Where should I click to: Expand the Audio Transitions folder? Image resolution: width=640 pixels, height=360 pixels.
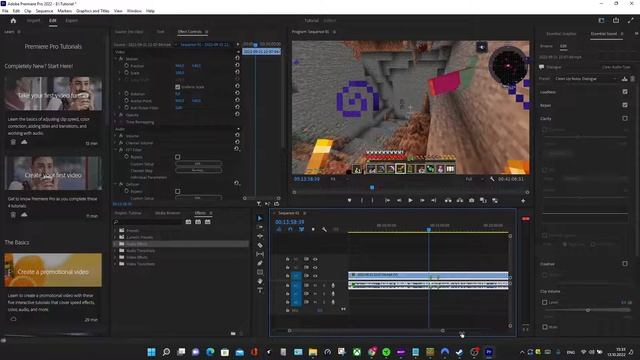coord(116,251)
